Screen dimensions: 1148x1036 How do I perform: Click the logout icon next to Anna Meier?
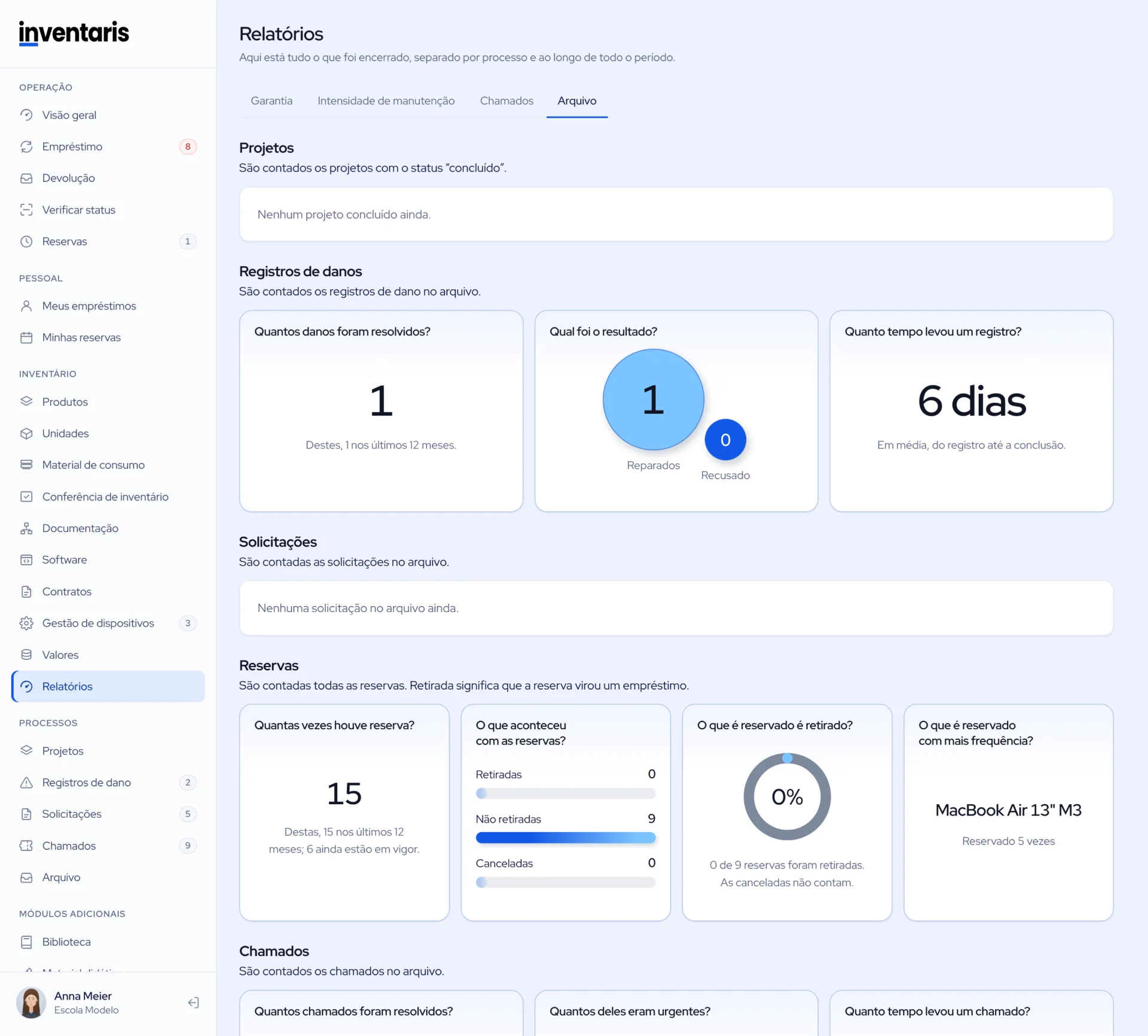coord(193,1003)
